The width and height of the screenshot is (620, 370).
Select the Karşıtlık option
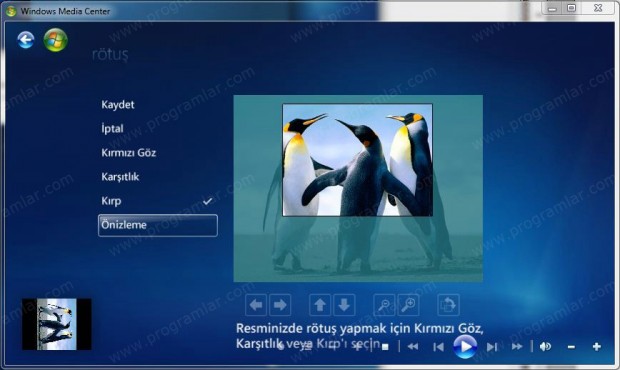pyautogui.click(x=120, y=177)
